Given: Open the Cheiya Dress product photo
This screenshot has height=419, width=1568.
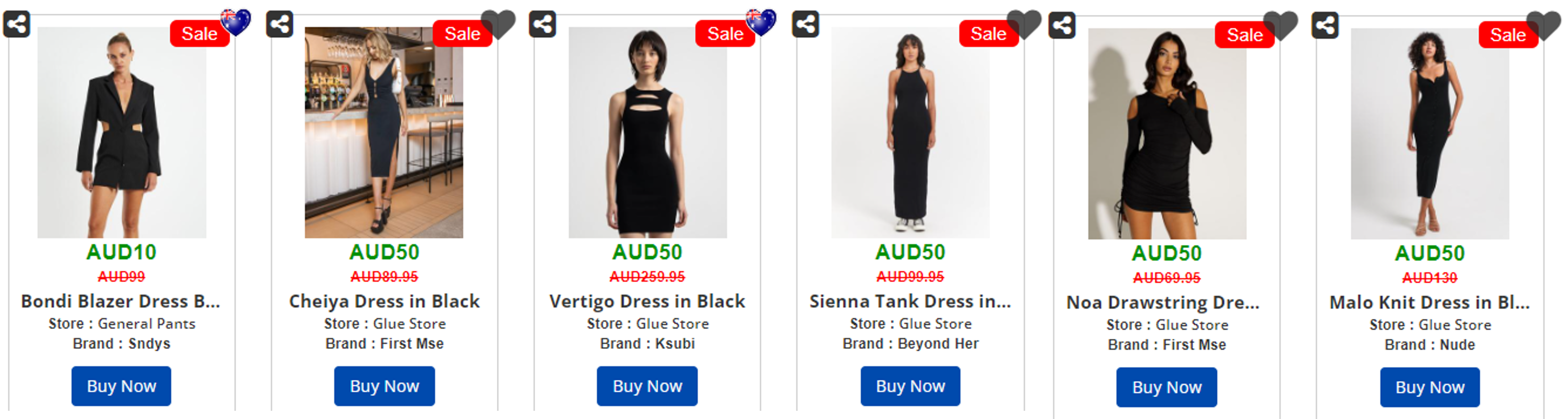Looking at the screenshot, I should 383,132.
